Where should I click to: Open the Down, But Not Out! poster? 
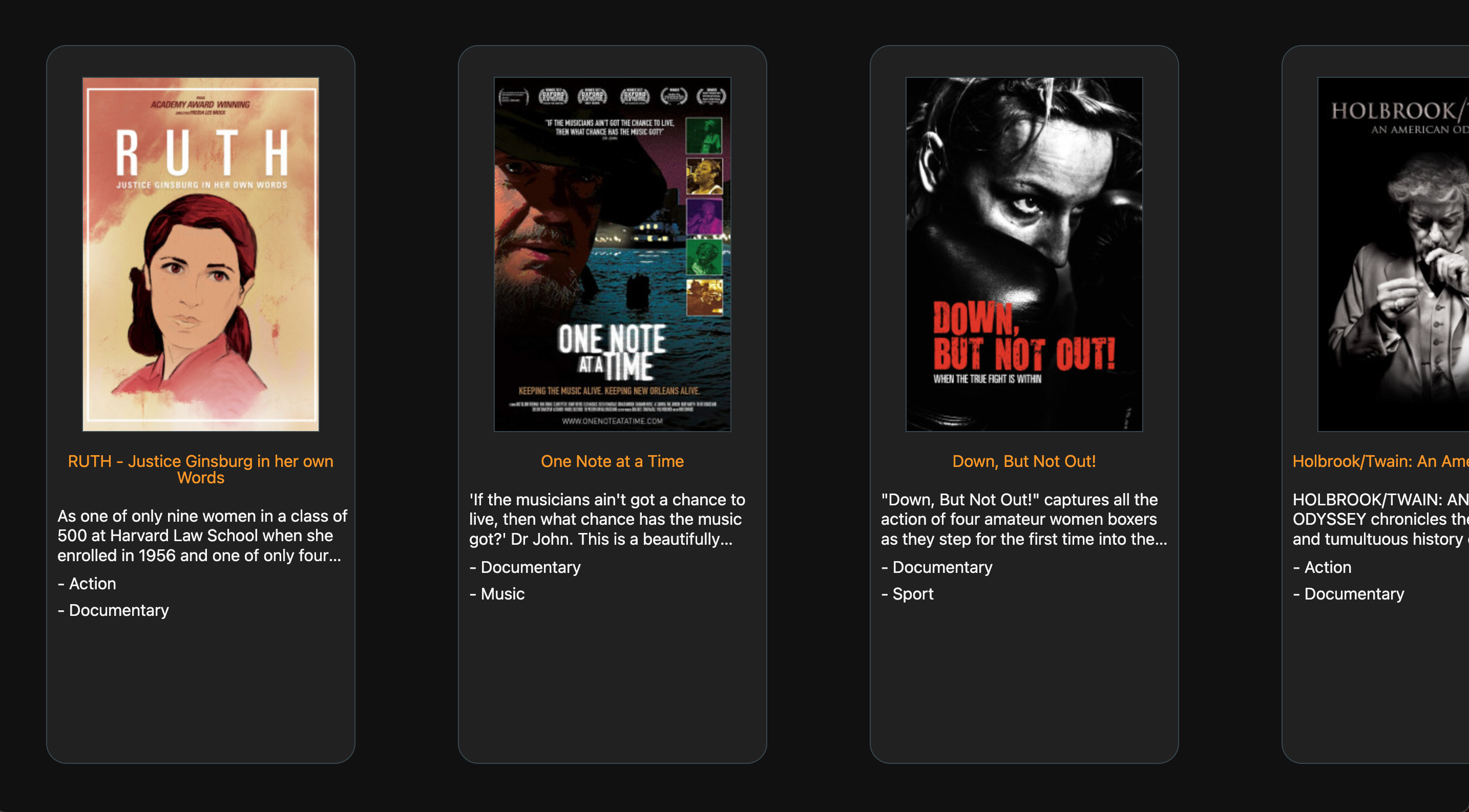tap(1023, 254)
